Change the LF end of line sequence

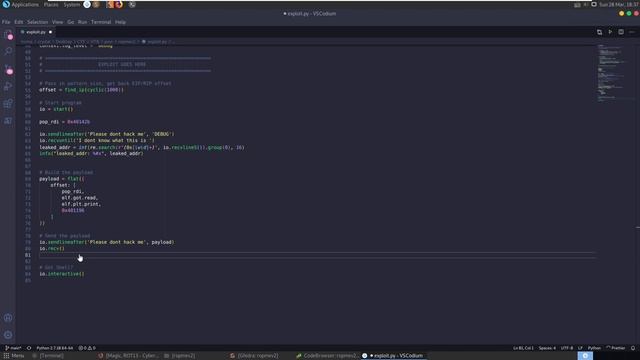(x=580, y=348)
